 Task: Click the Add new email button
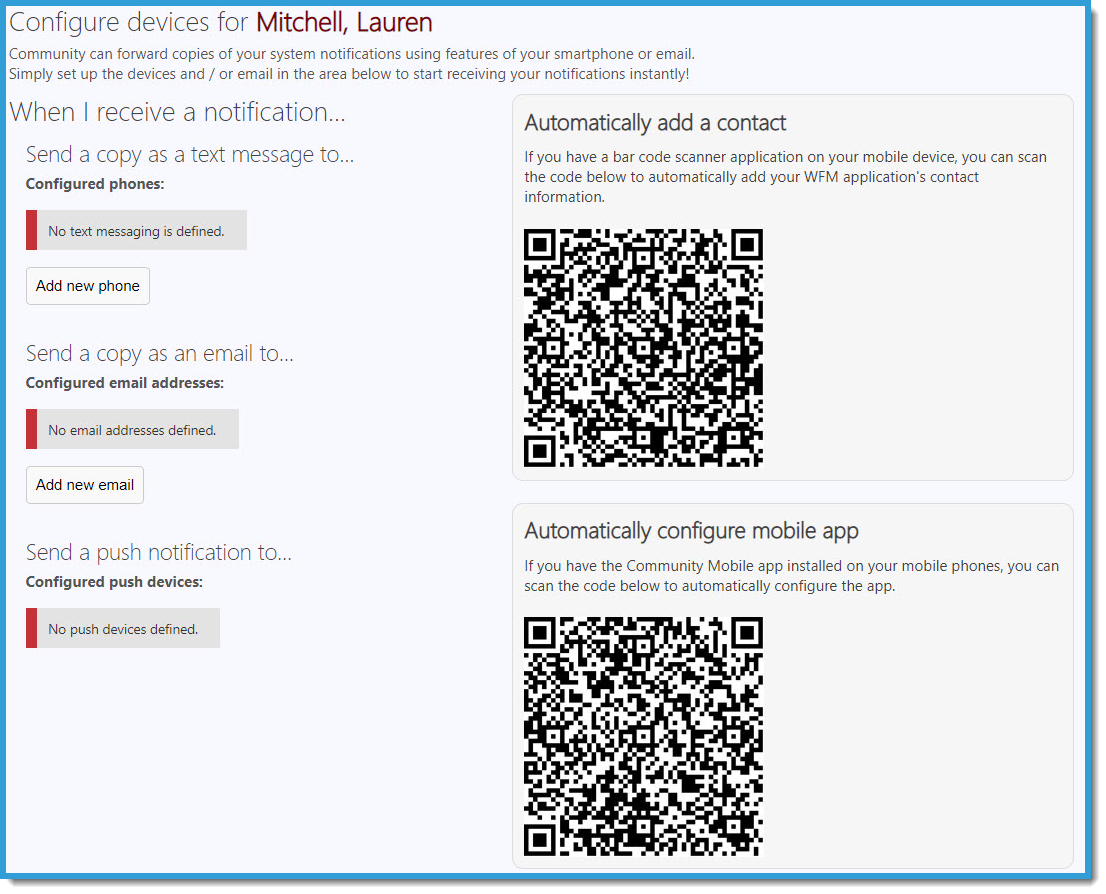(85, 485)
